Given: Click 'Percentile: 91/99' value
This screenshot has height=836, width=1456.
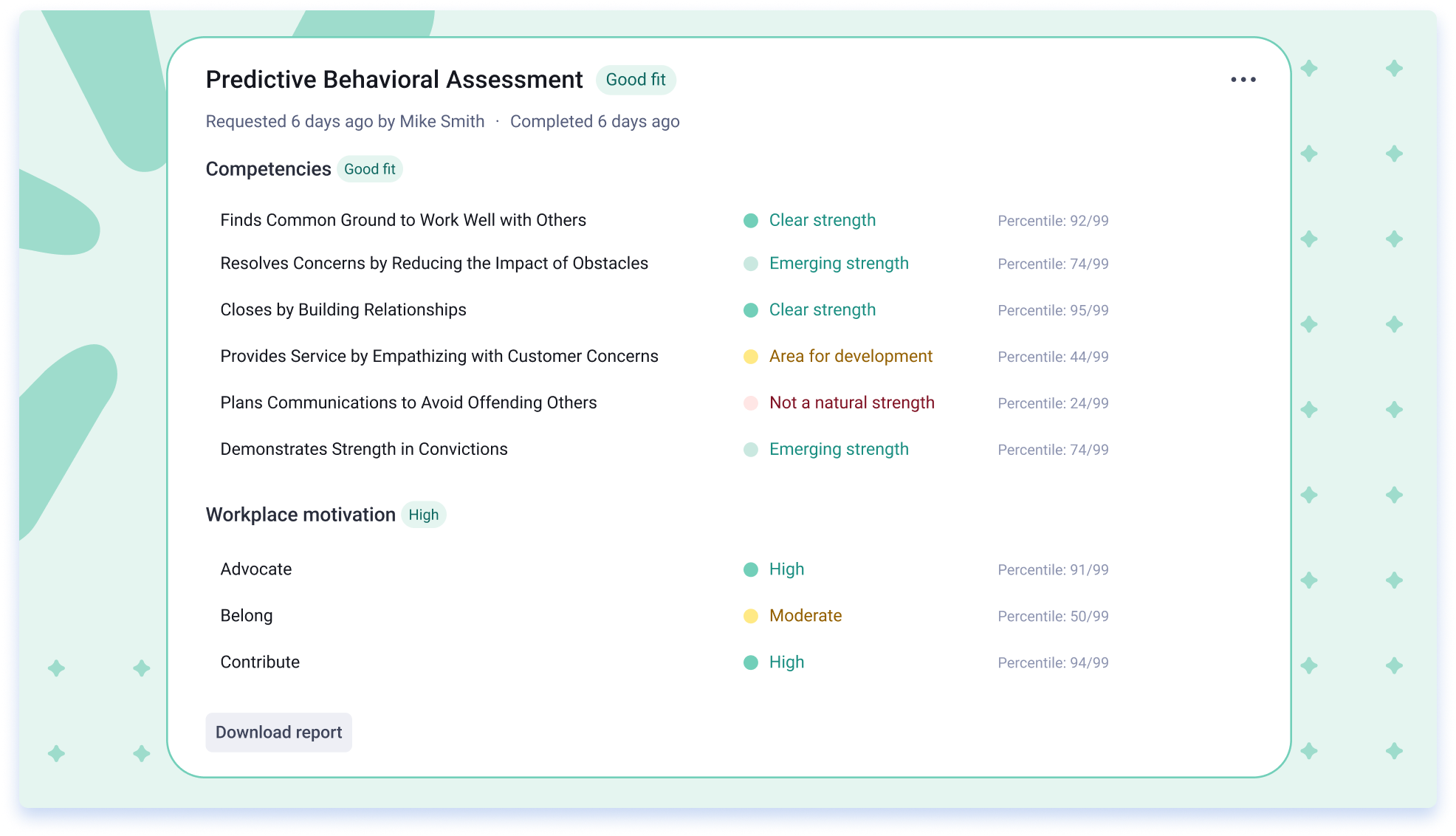Looking at the screenshot, I should point(1053,570).
